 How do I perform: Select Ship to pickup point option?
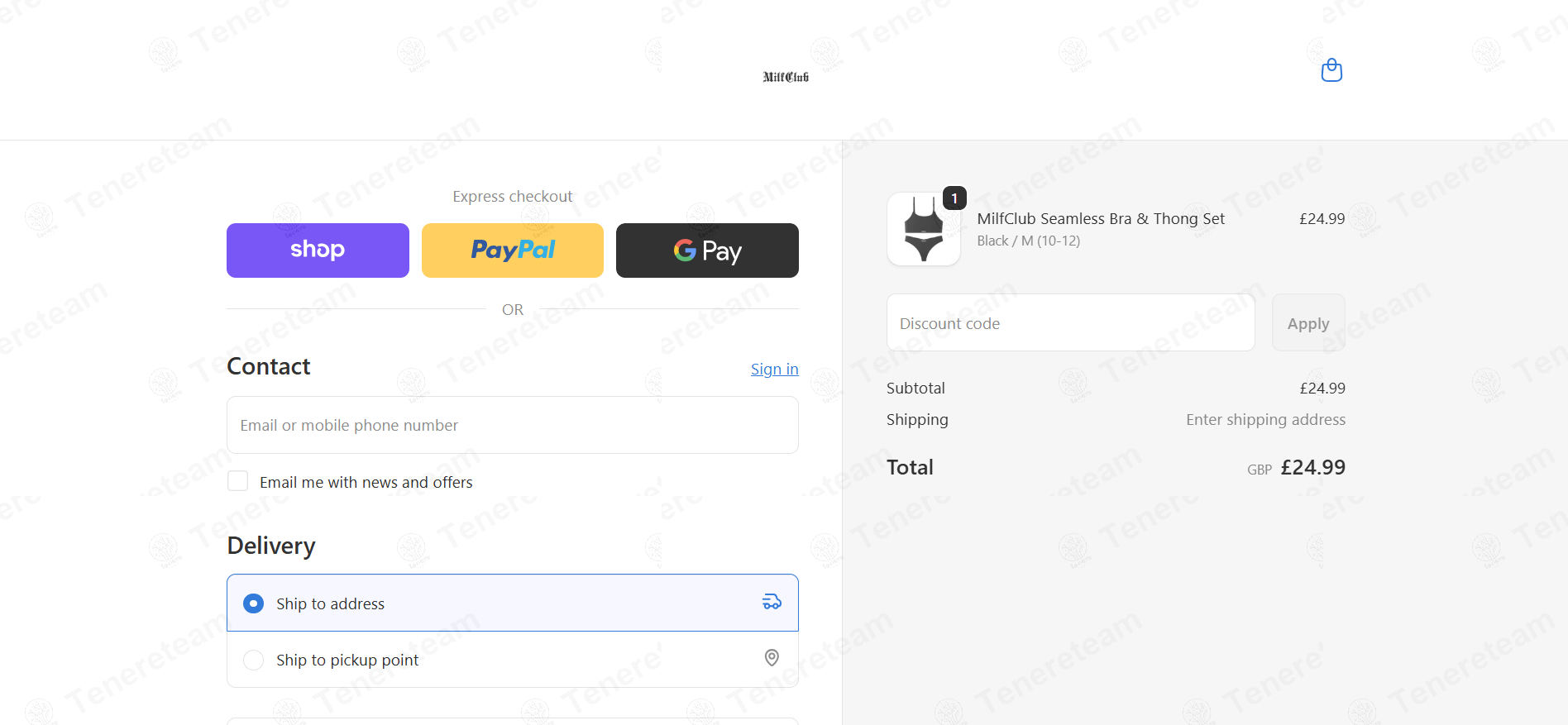[x=513, y=660]
